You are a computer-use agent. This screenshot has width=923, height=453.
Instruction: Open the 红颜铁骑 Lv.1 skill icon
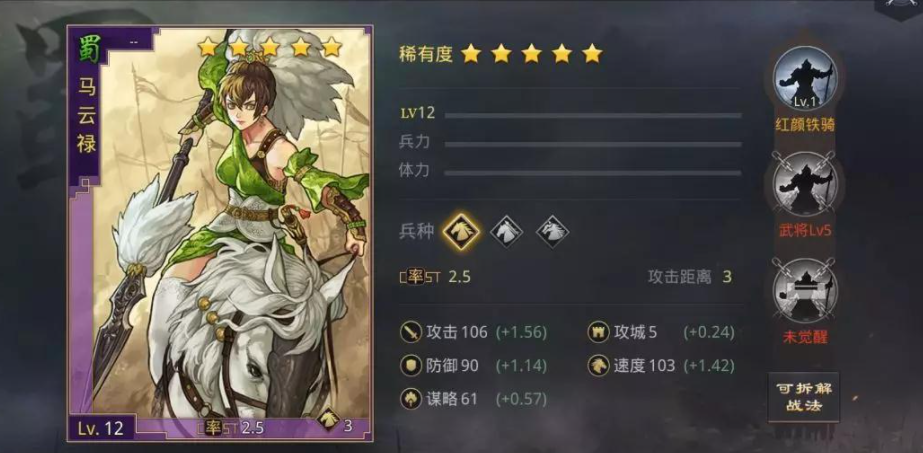pyautogui.click(x=804, y=79)
